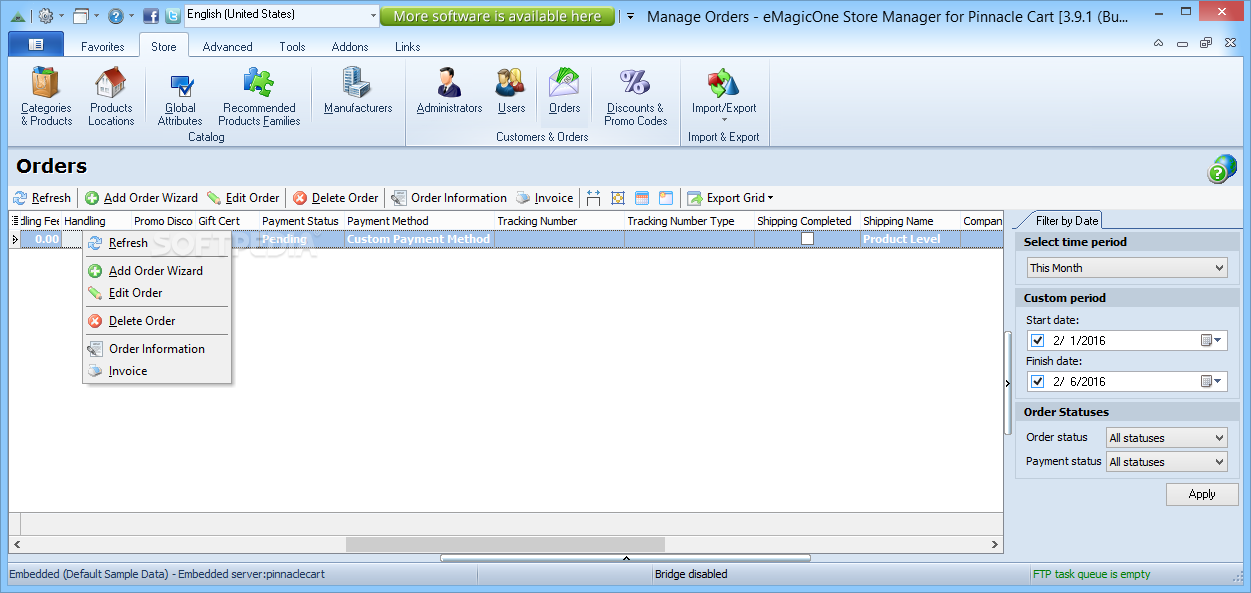The width and height of the screenshot is (1251, 593).
Task: Open Invoice from the toolbar
Action: (x=545, y=198)
